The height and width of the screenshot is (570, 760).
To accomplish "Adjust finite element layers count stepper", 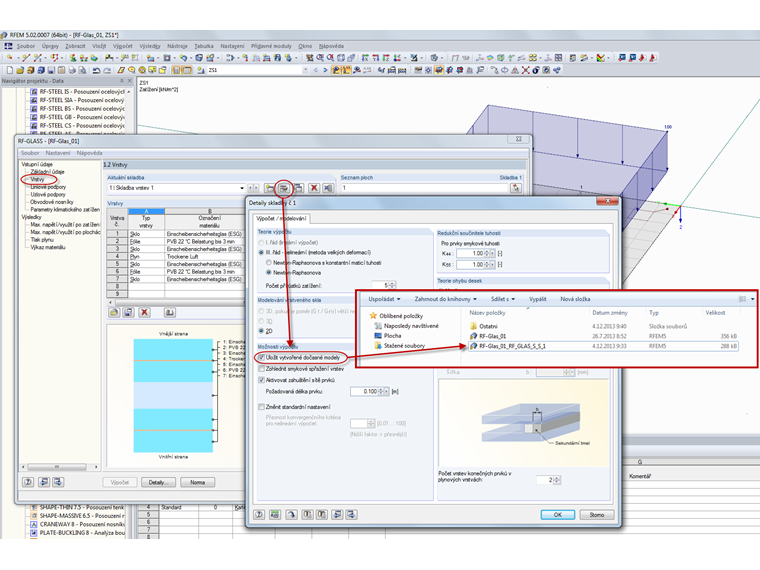I will (557, 480).
